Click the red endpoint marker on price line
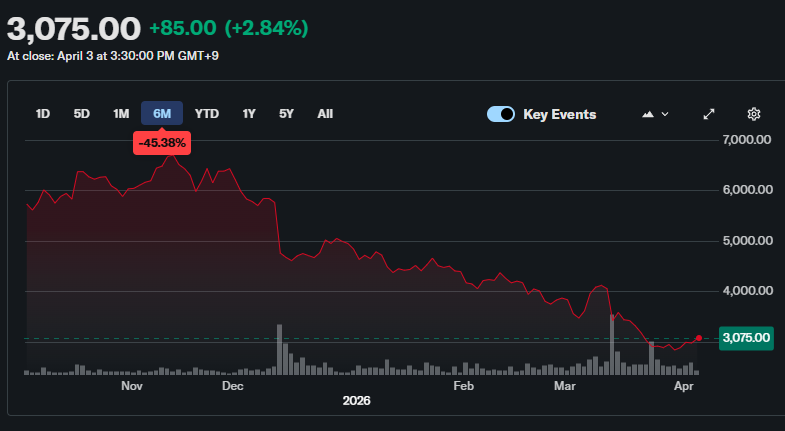The height and width of the screenshot is (431, 785). click(699, 338)
